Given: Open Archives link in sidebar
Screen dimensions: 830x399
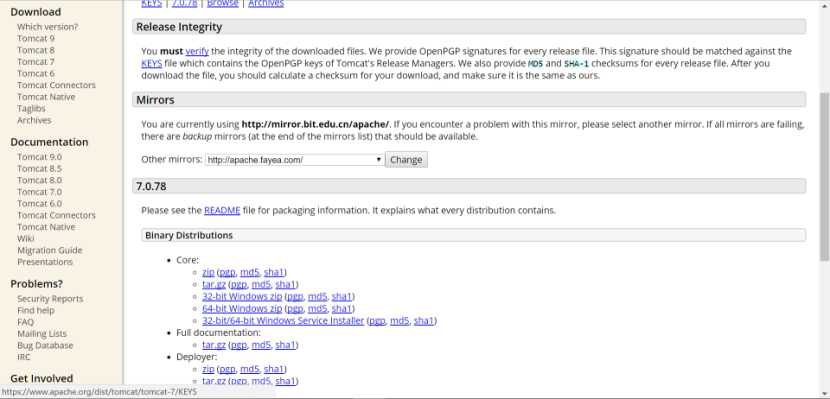Looking at the screenshot, I should (34, 120).
